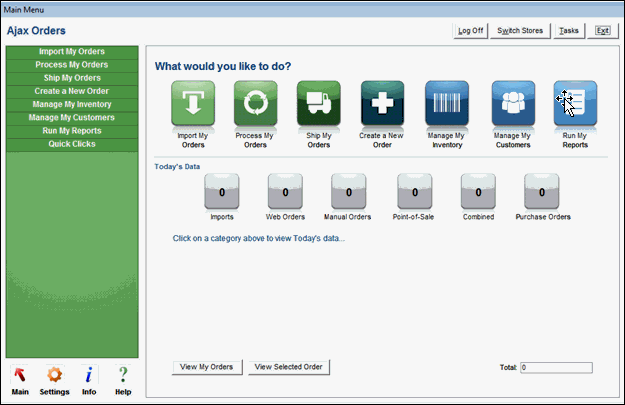625x405 pixels.
Task: Select Create a New Order in sidebar
Action: point(72,91)
